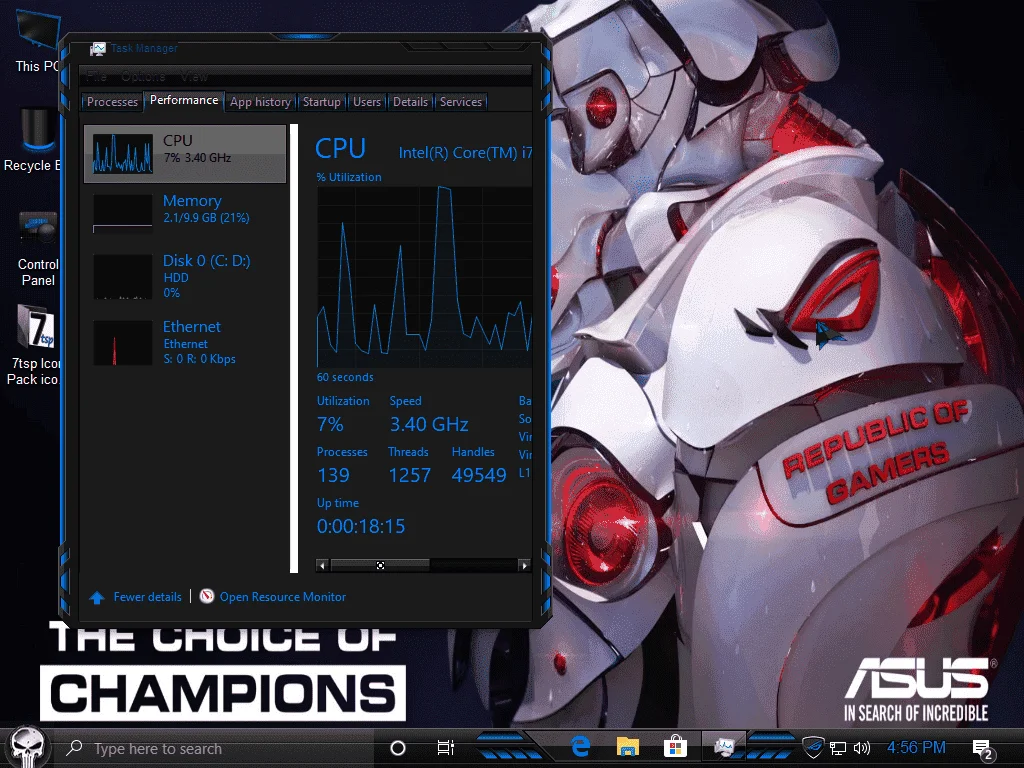The image size is (1024, 768).
Task: Click the CPU utilization graph
Action: tap(424, 277)
